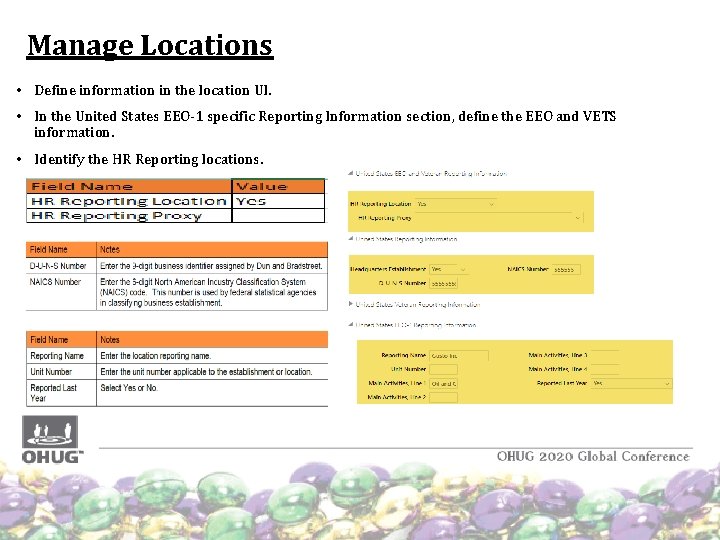Click the Main Activities, Line 1 field
The image size is (720, 540).
443,383
